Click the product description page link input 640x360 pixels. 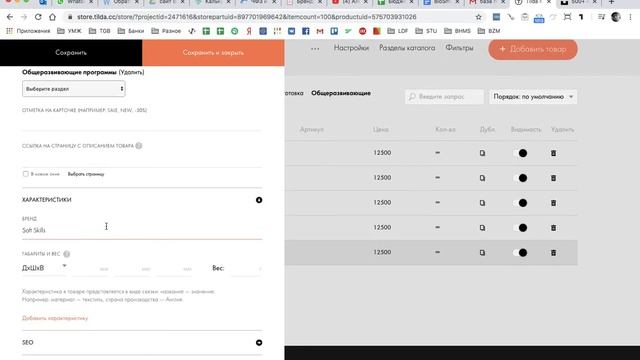[x=142, y=159]
